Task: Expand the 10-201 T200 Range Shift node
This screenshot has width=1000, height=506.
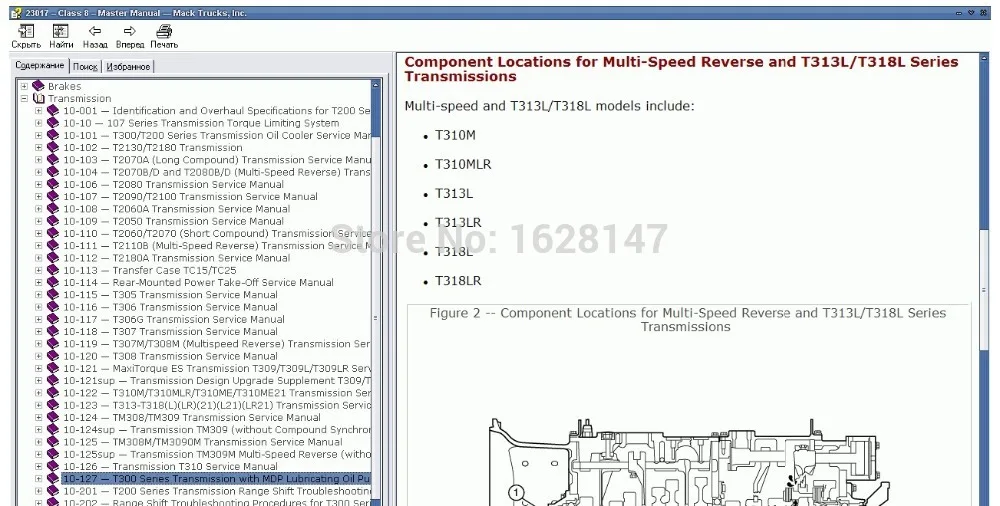Action: pos(38,491)
